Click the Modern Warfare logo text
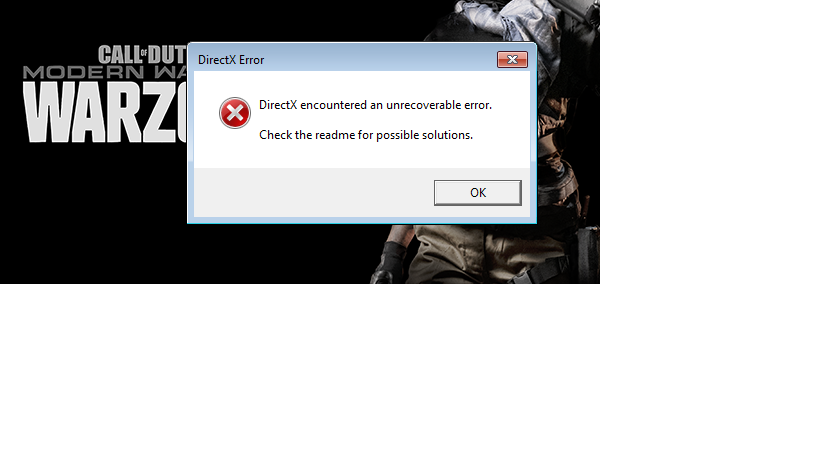 [105, 72]
